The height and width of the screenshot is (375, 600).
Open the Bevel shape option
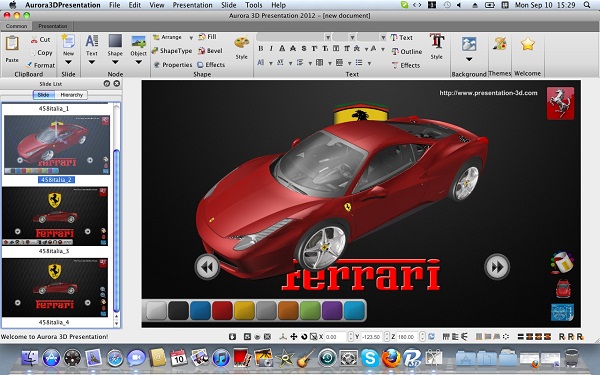tap(210, 51)
